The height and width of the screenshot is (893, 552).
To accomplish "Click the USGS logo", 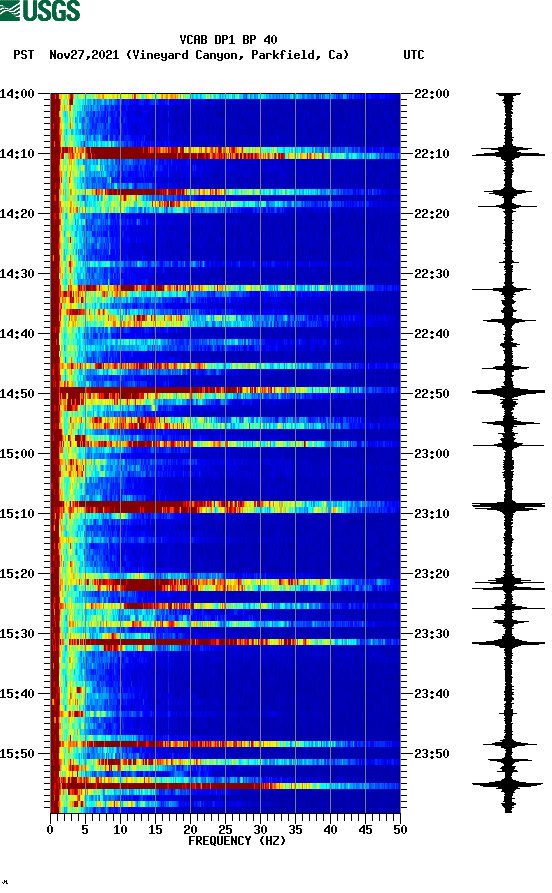I will 40,10.
